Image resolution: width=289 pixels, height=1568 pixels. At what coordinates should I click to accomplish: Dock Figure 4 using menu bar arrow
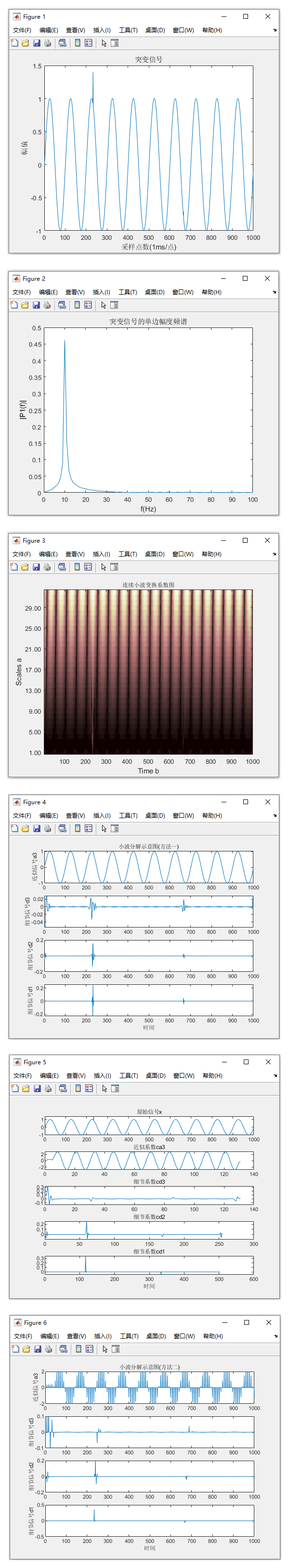click(275, 816)
